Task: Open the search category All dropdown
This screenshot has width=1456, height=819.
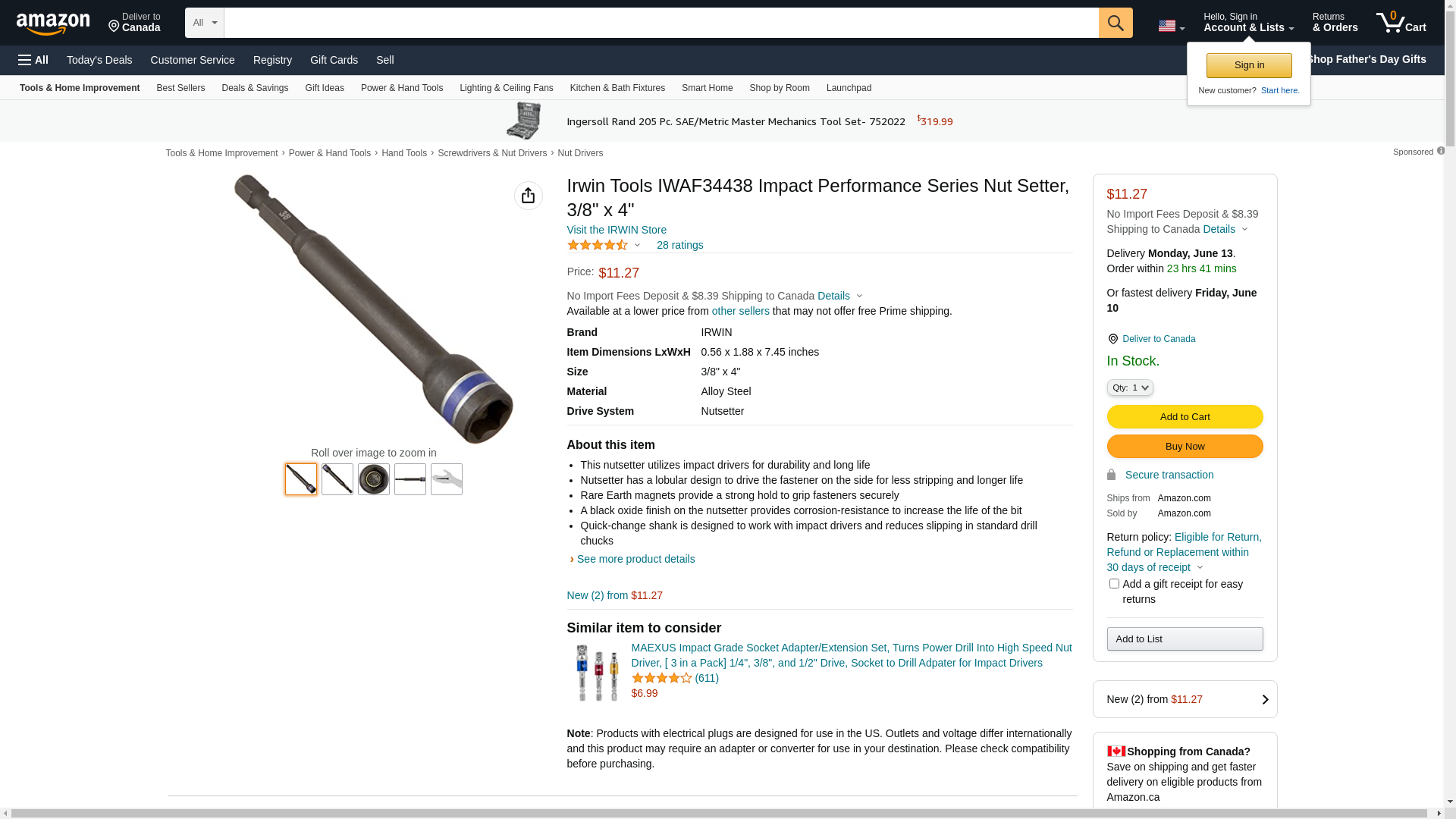Action: (204, 23)
